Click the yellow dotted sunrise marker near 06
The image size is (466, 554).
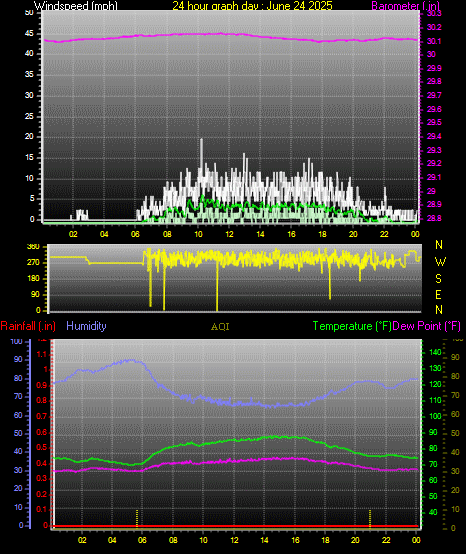[x=137, y=518]
